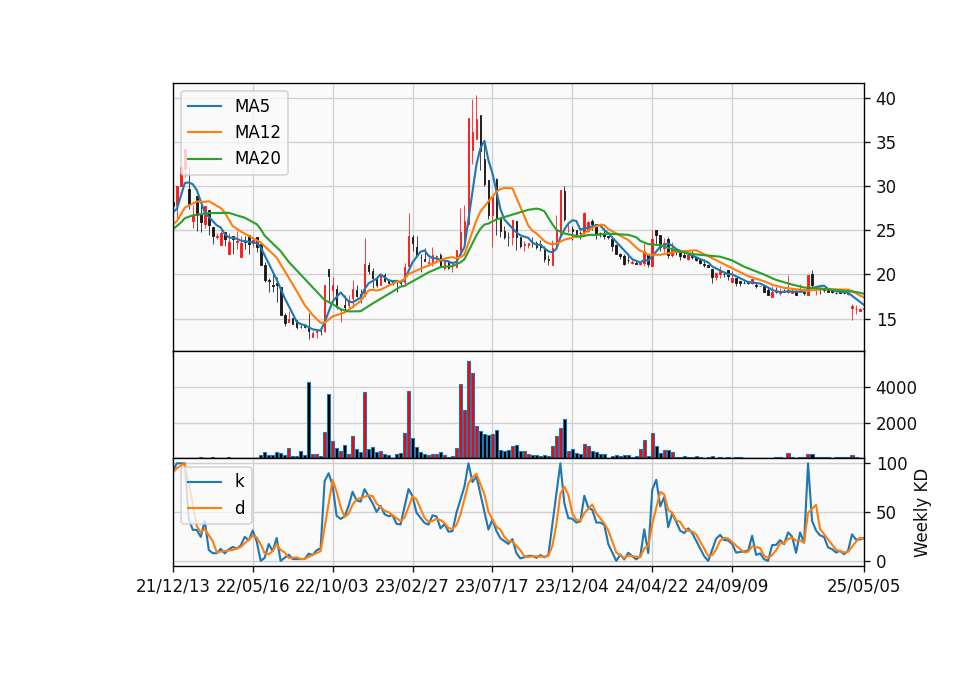Click the volume axis value 4000
This screenshot has width=960, height=690.
[x=896, y=388]
